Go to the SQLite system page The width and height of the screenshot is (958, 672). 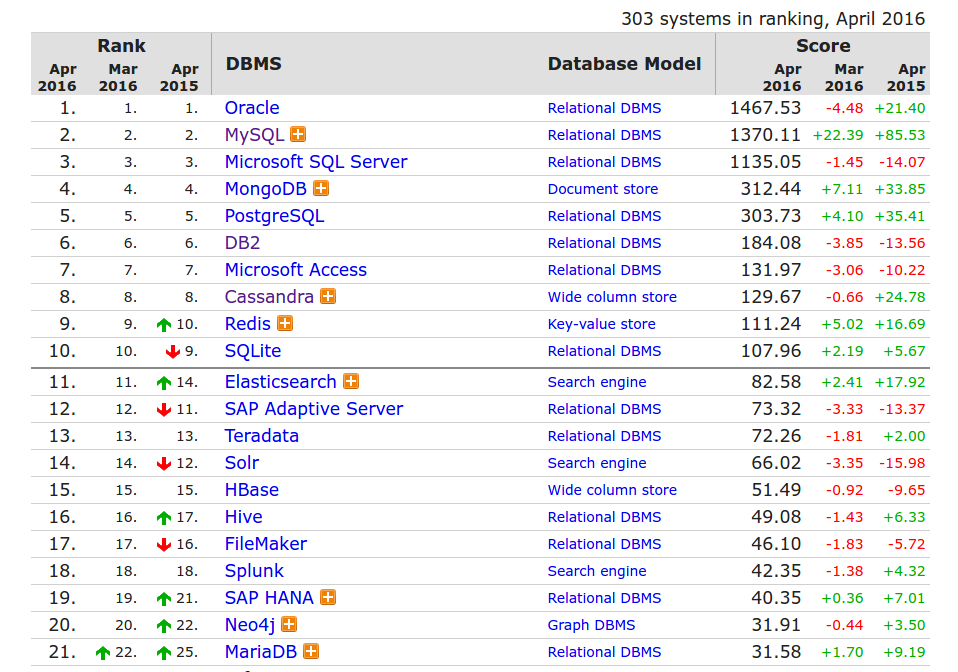pos(253,351)
